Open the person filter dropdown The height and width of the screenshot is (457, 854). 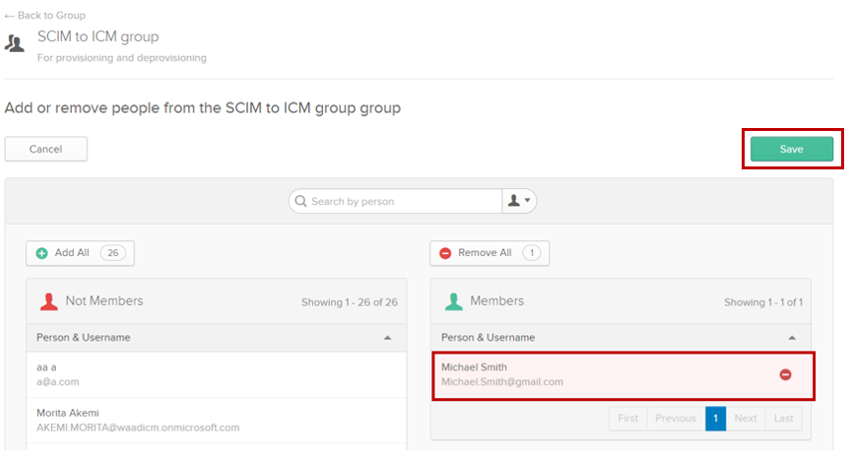pyautogui.click(x=519, y=201)
